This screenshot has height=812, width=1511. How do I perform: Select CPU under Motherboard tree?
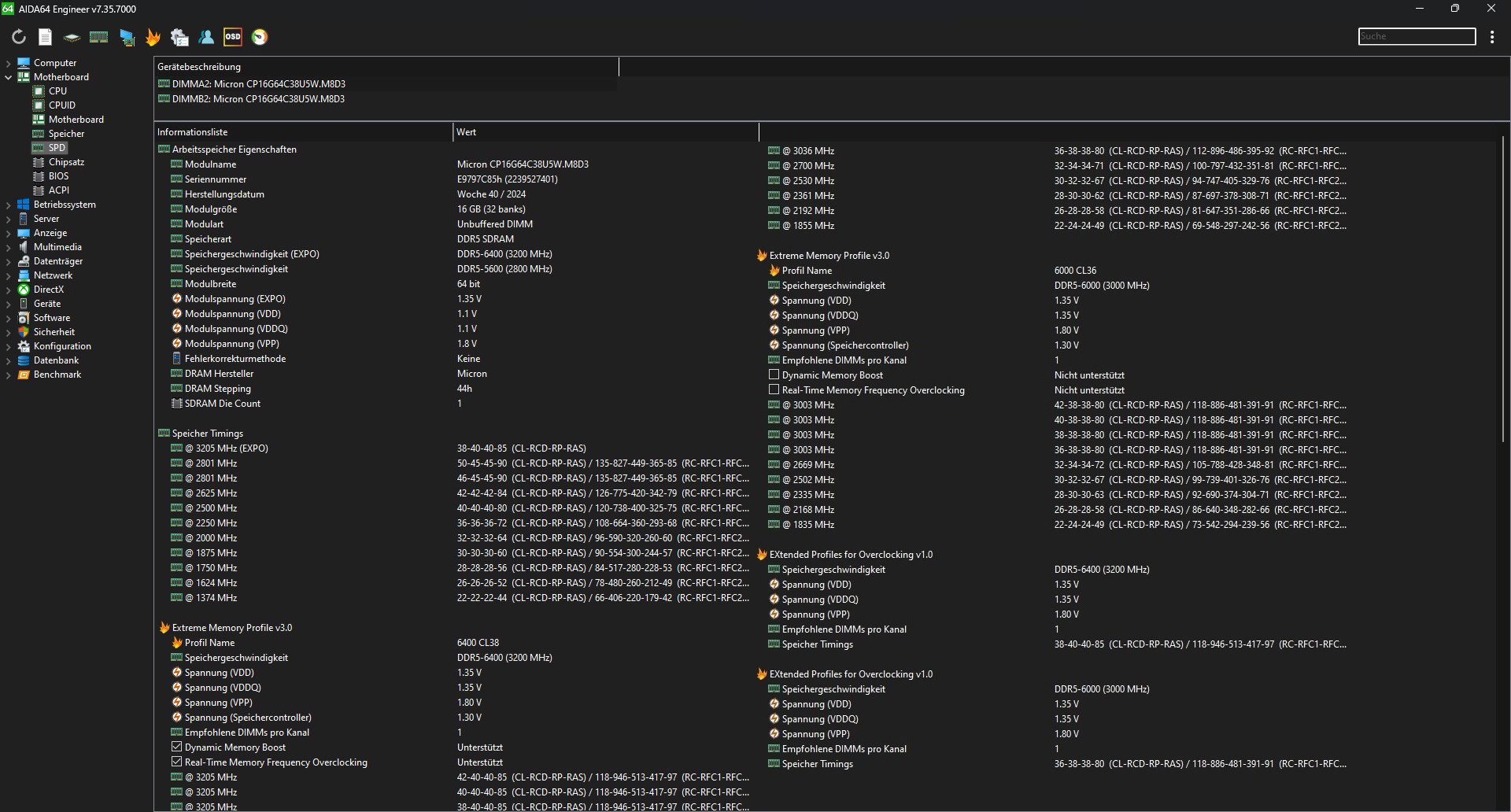(57, 91)
